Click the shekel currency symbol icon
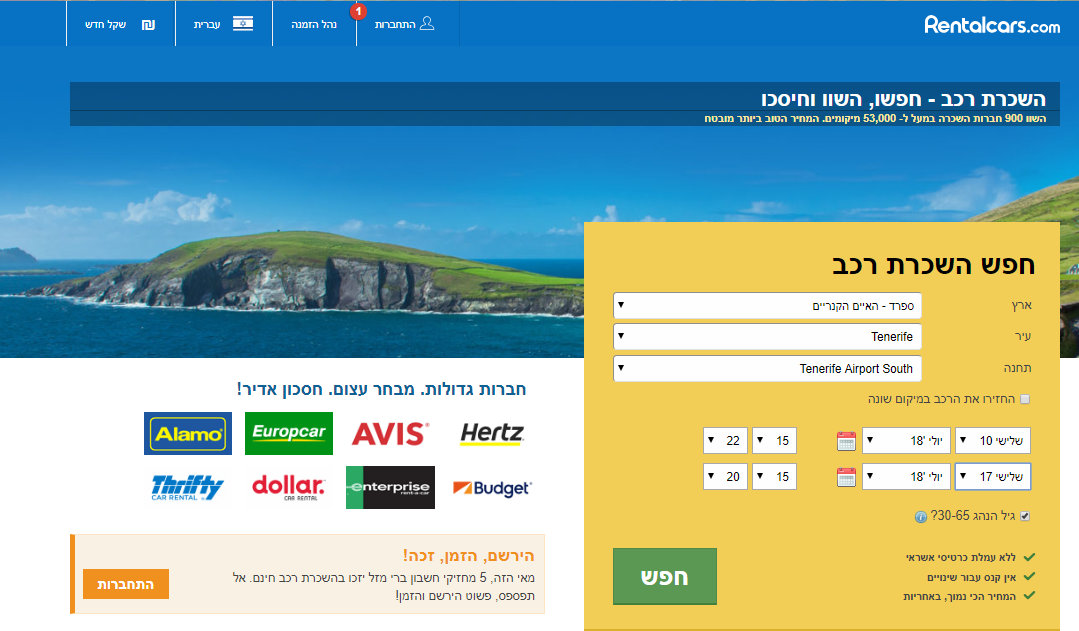Image resolution: width=1079 pixels, height=631 pixels. (149, 23)
